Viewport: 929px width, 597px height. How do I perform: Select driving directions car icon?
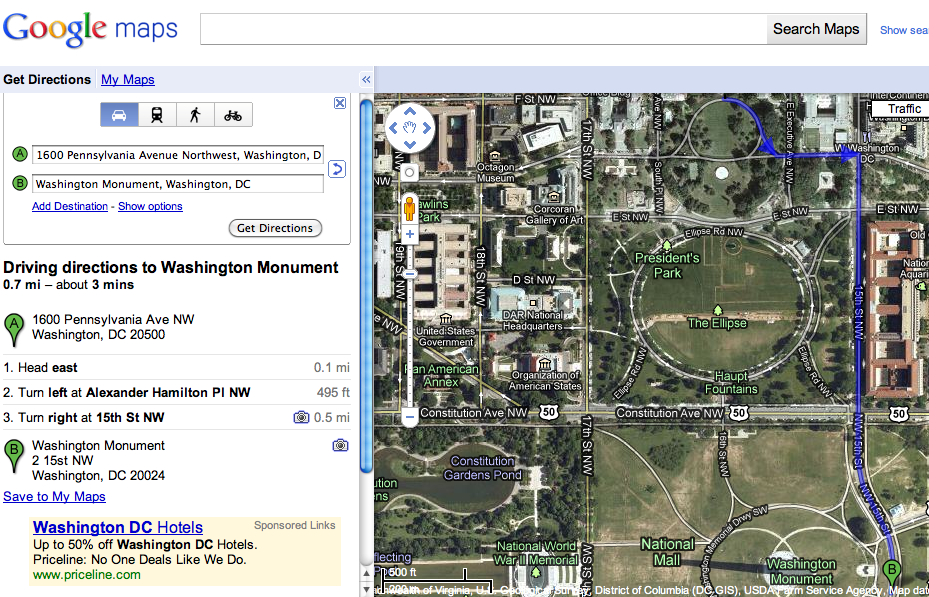coord(119,115)
